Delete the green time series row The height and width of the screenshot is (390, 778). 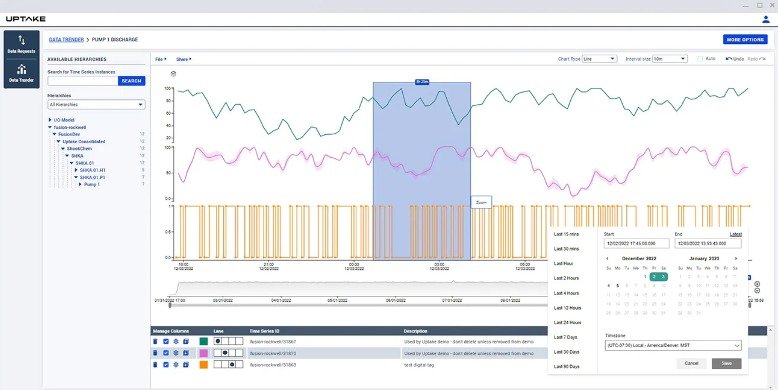point(155,341)
